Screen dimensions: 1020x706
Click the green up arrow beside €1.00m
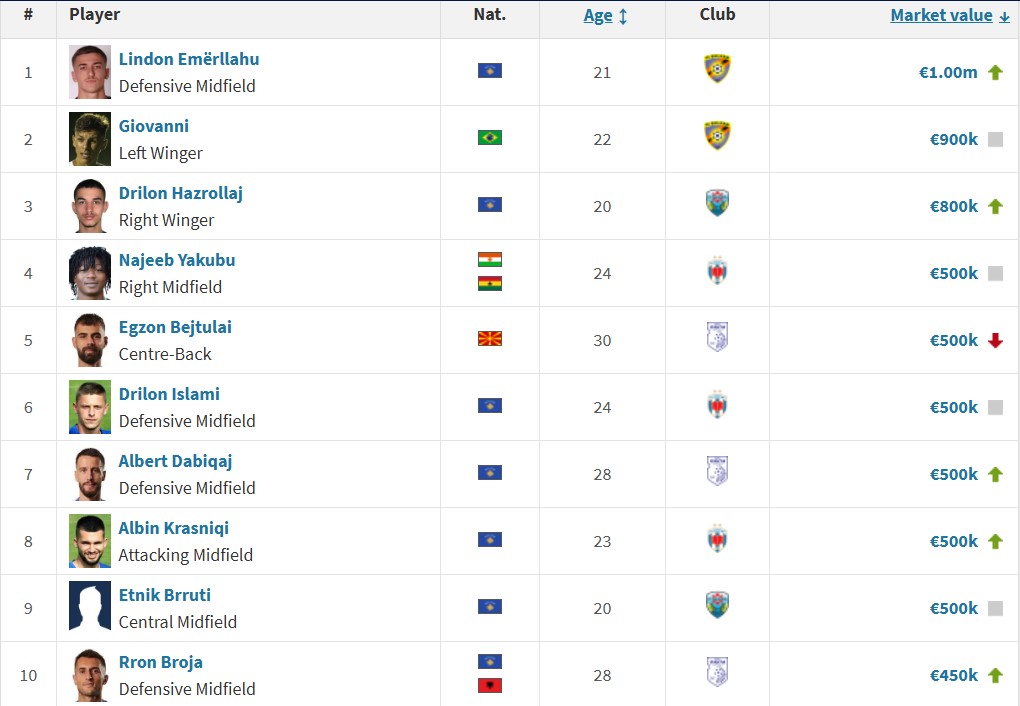pos(995,72)
